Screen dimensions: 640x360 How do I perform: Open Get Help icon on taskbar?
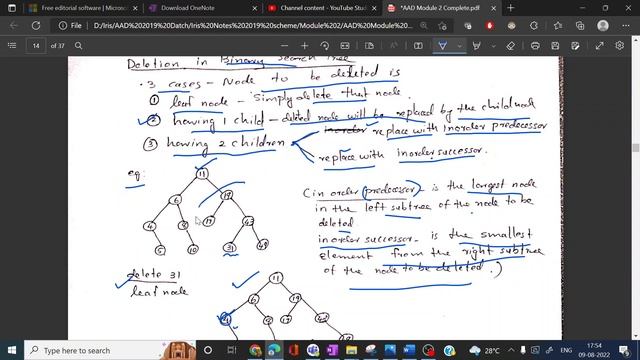coord(449,350)
